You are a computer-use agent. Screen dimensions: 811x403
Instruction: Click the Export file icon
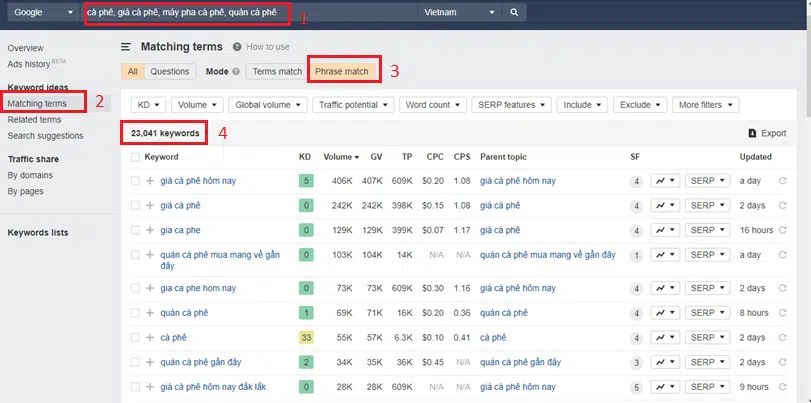(753, 133)
